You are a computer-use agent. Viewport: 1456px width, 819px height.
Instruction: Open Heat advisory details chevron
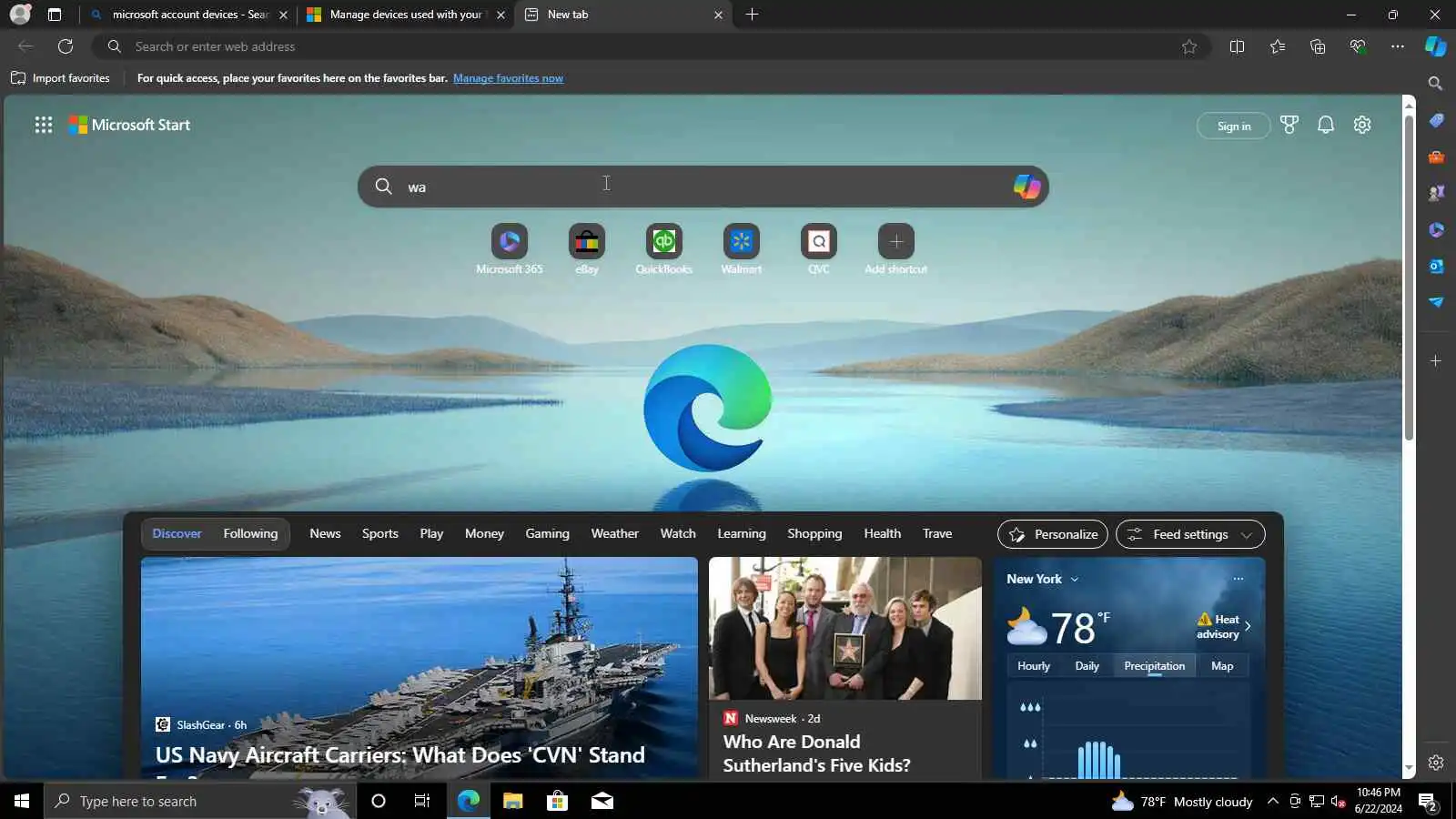(x=1248, y=626)
